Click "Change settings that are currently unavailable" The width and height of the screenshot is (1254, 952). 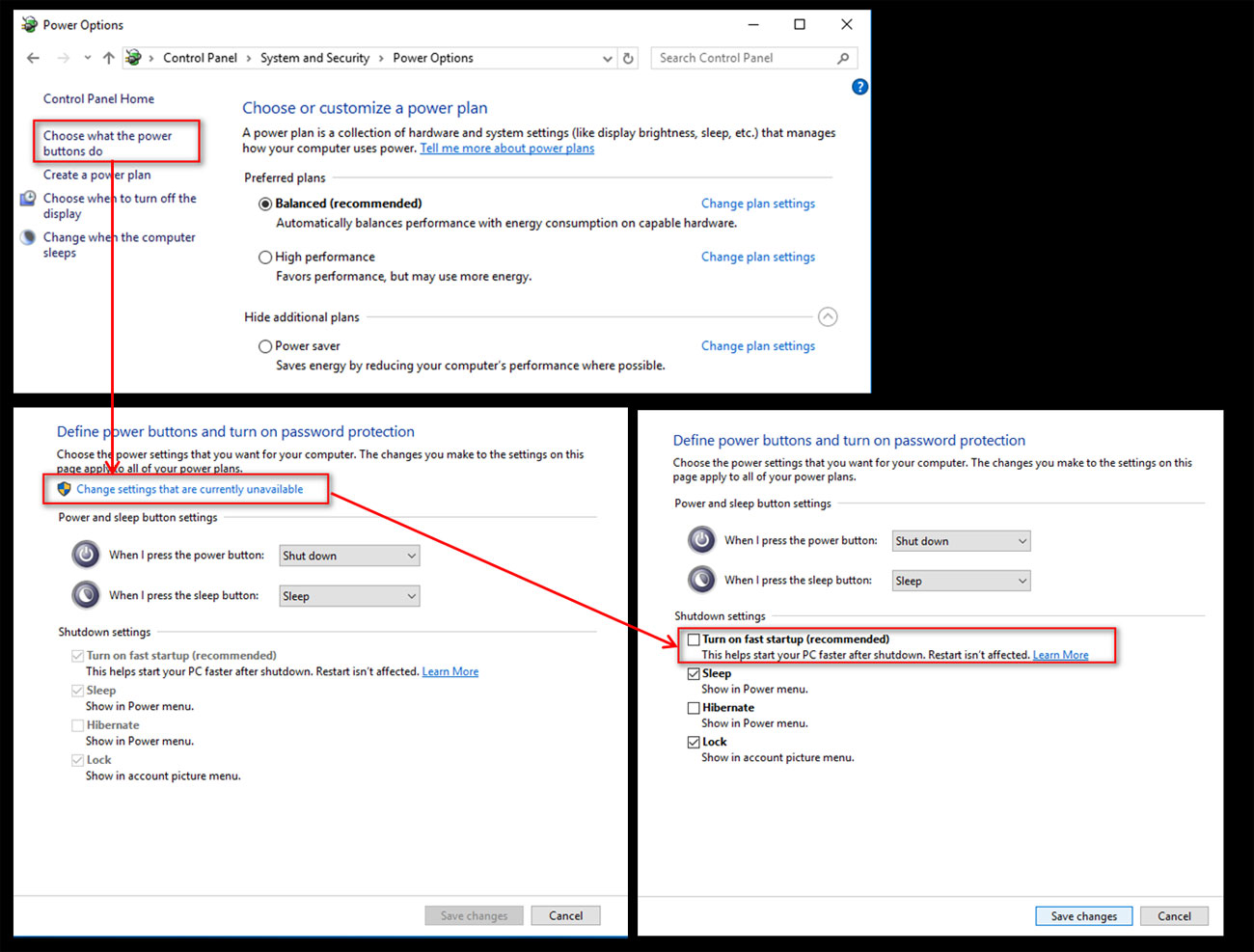click(190, 489)
